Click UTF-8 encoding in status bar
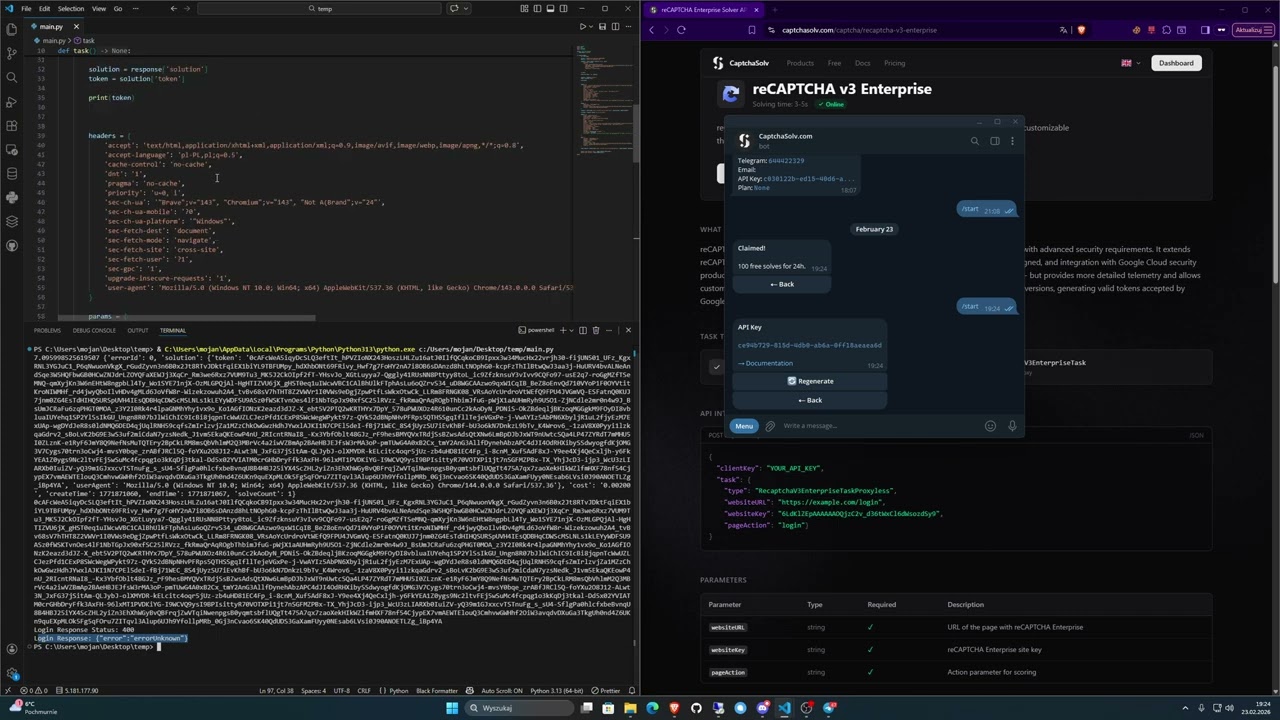Screen dimensions: 1280x720 (341, 691)
